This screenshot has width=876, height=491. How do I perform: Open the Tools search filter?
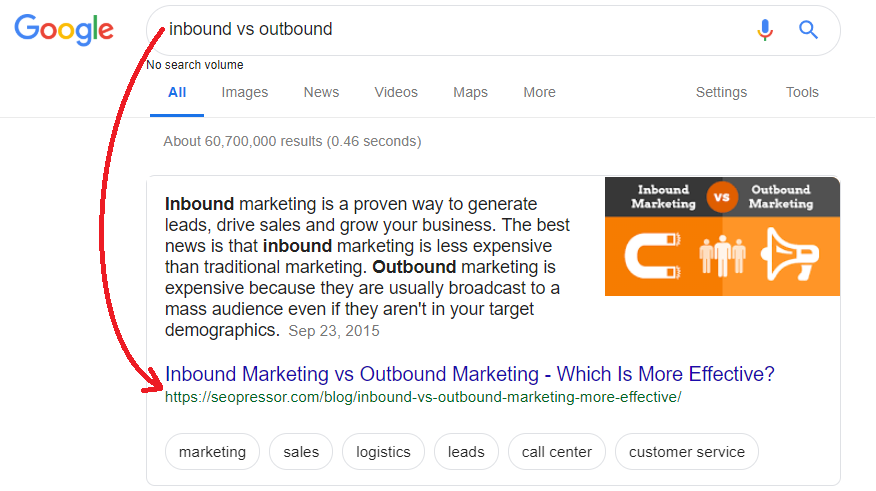802,92
